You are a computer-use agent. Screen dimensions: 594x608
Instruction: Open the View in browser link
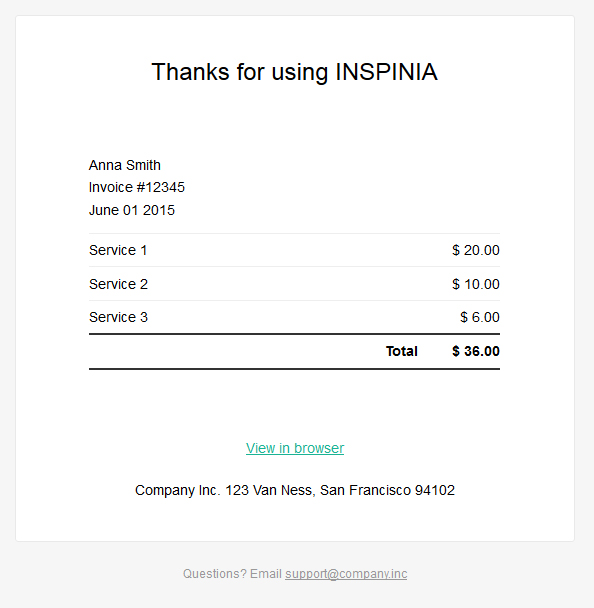pos(295,448)
